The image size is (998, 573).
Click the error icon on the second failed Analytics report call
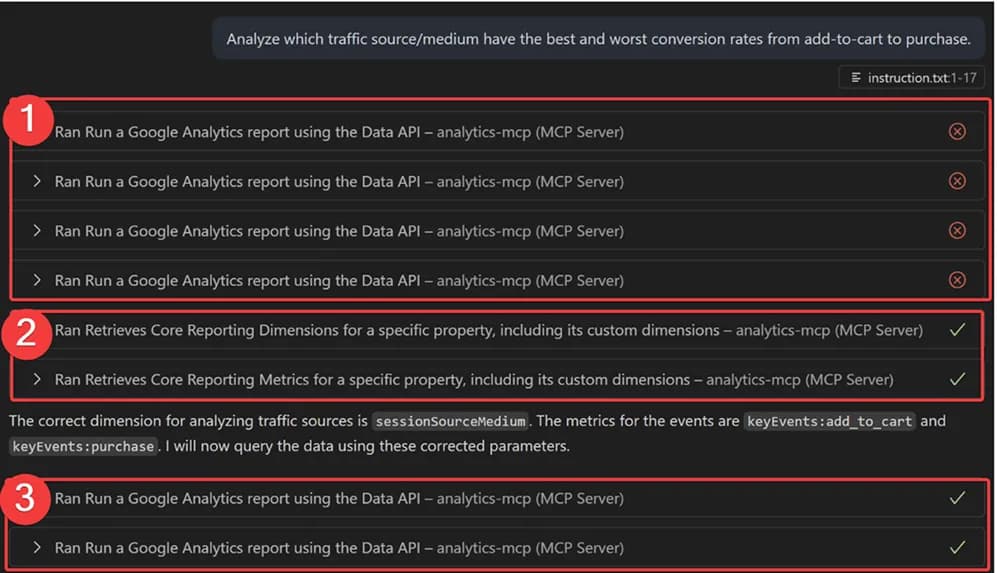coord(957,181)
